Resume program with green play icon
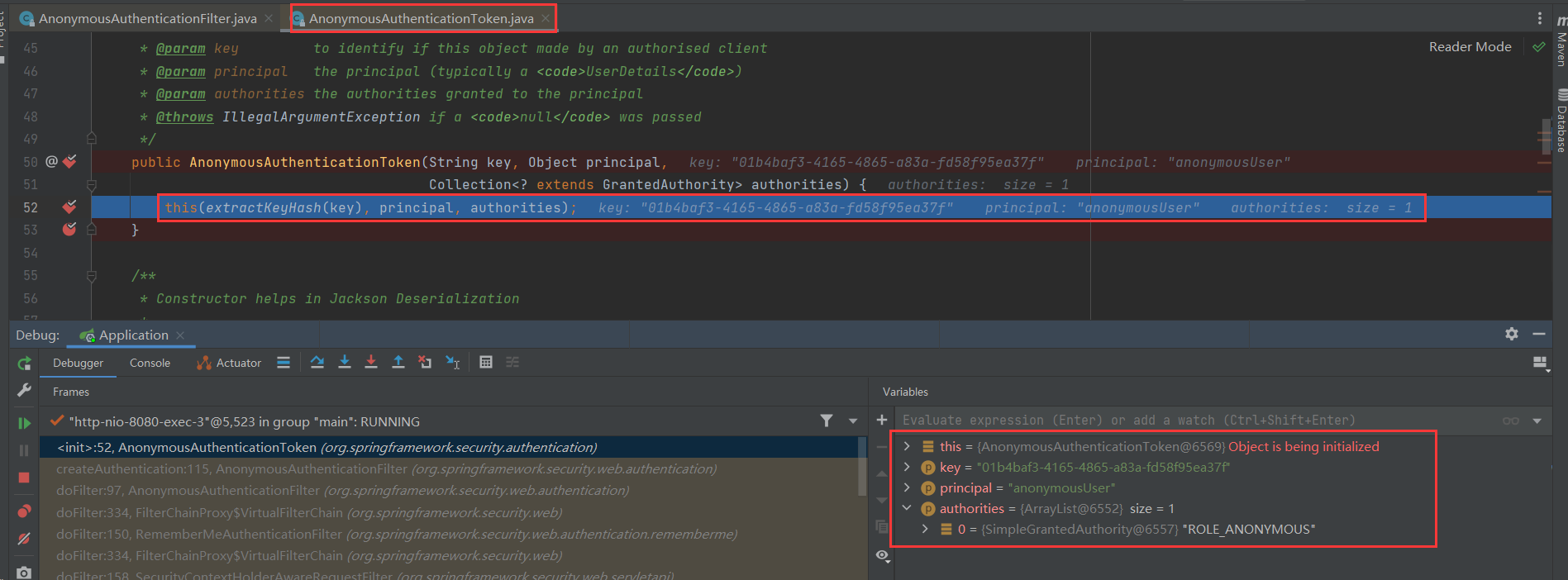Image resolution: width=1568 pixels, height=580 pixels. coord(24,423)
